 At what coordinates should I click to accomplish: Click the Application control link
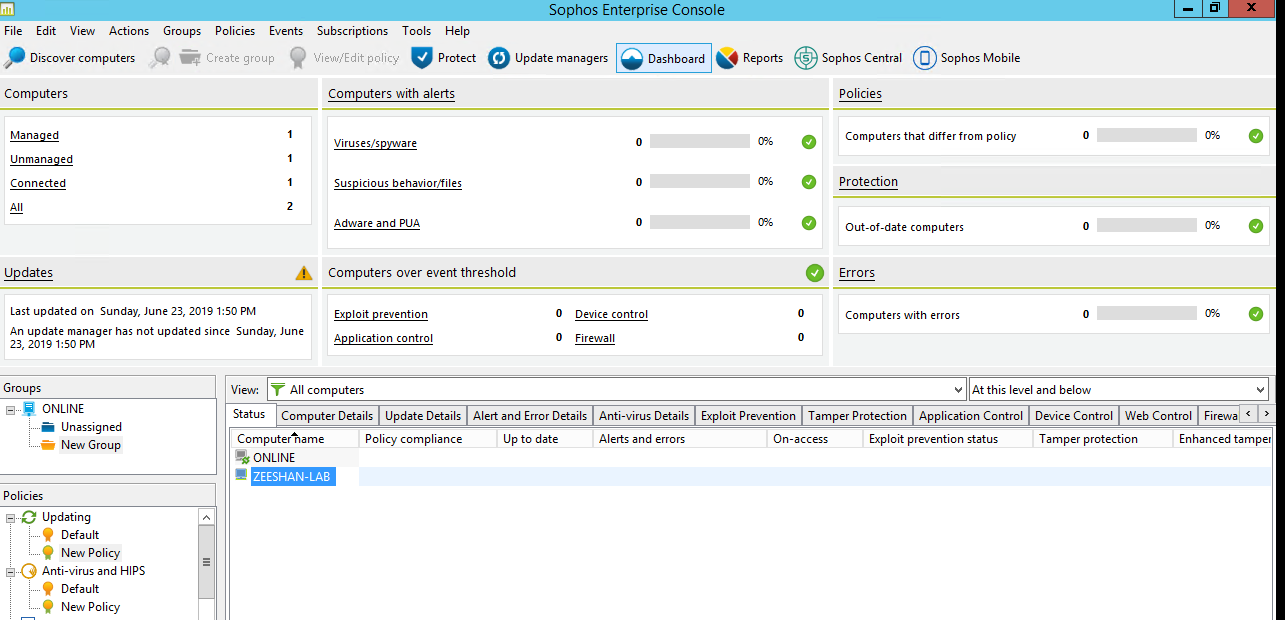tap(383, 338)
